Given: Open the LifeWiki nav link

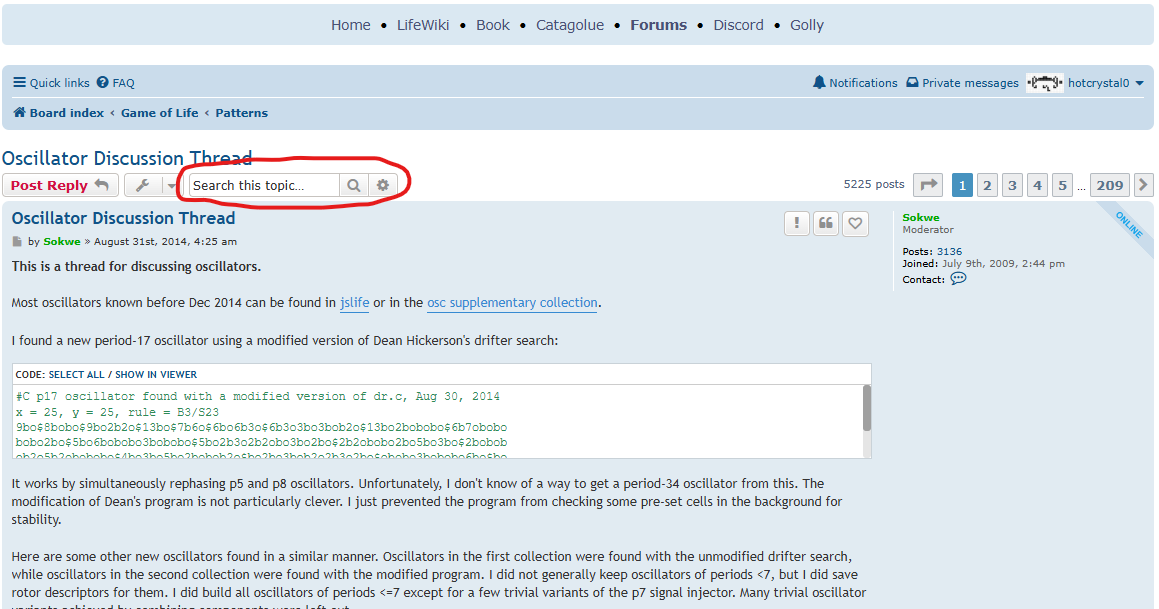Looking at the screenshot, I should 423,25.
